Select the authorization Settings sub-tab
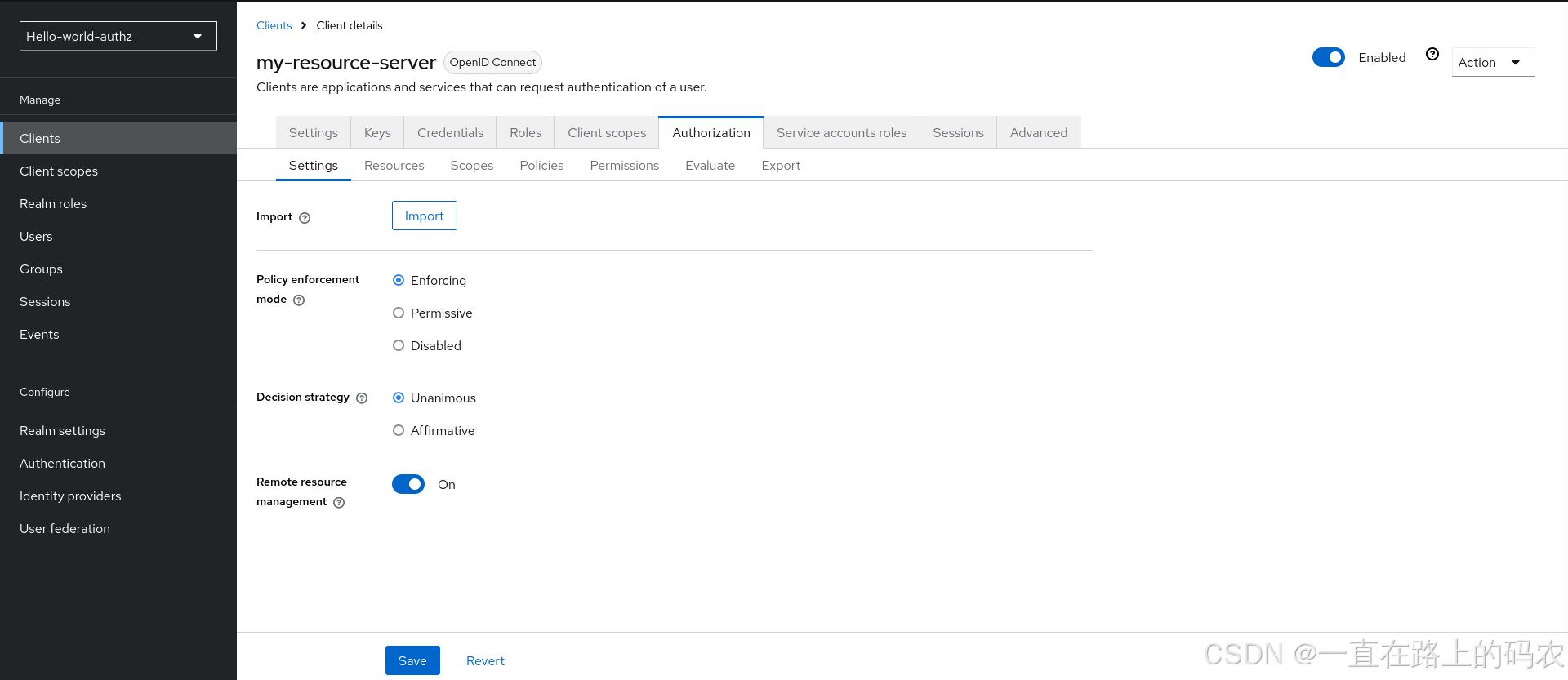Image resolution: width=1568 pixels, height=680 pixels. pos(314,165)
